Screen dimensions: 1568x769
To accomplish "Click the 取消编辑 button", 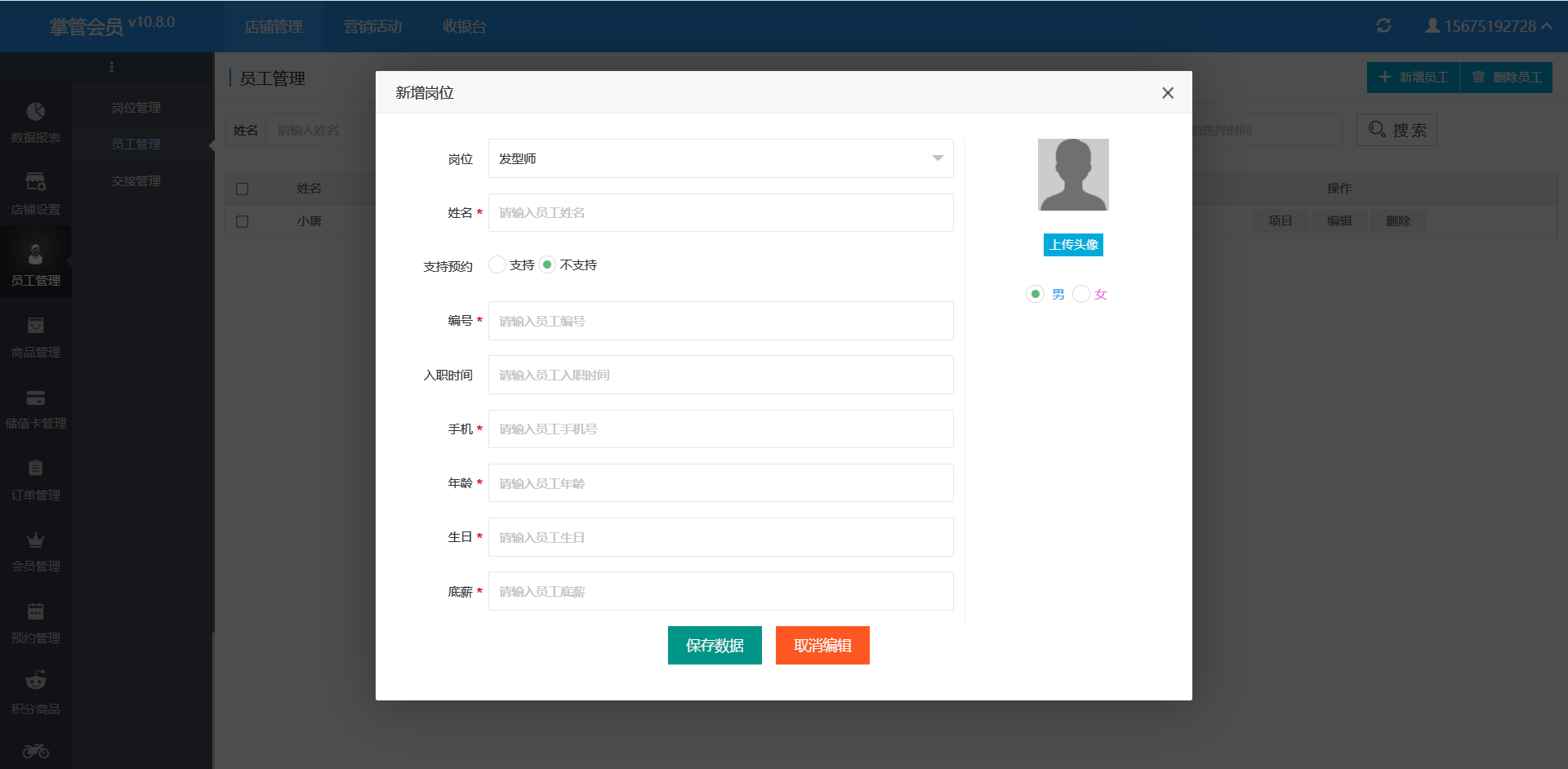I will click(822, 646).
